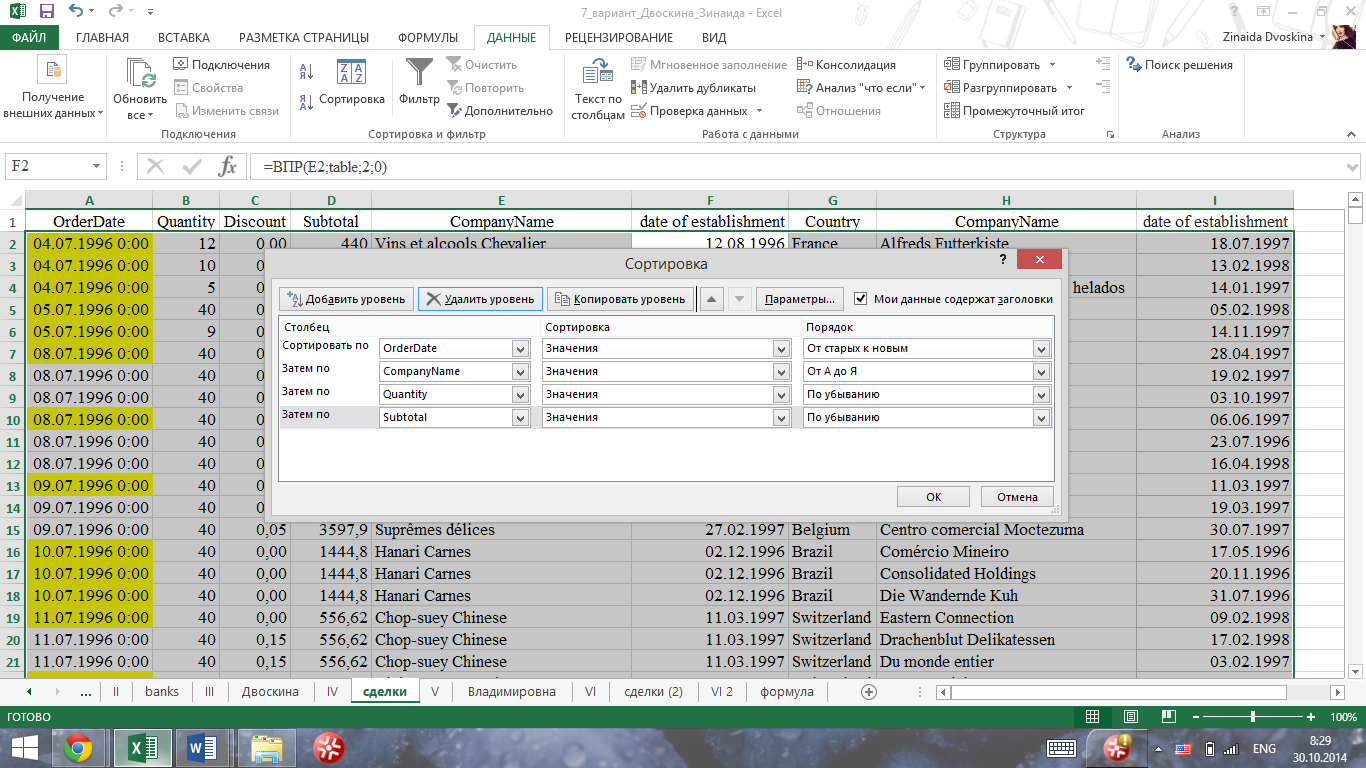Open the Сортировка ribbon button
Screen dimensions: 1366x768
352,82
